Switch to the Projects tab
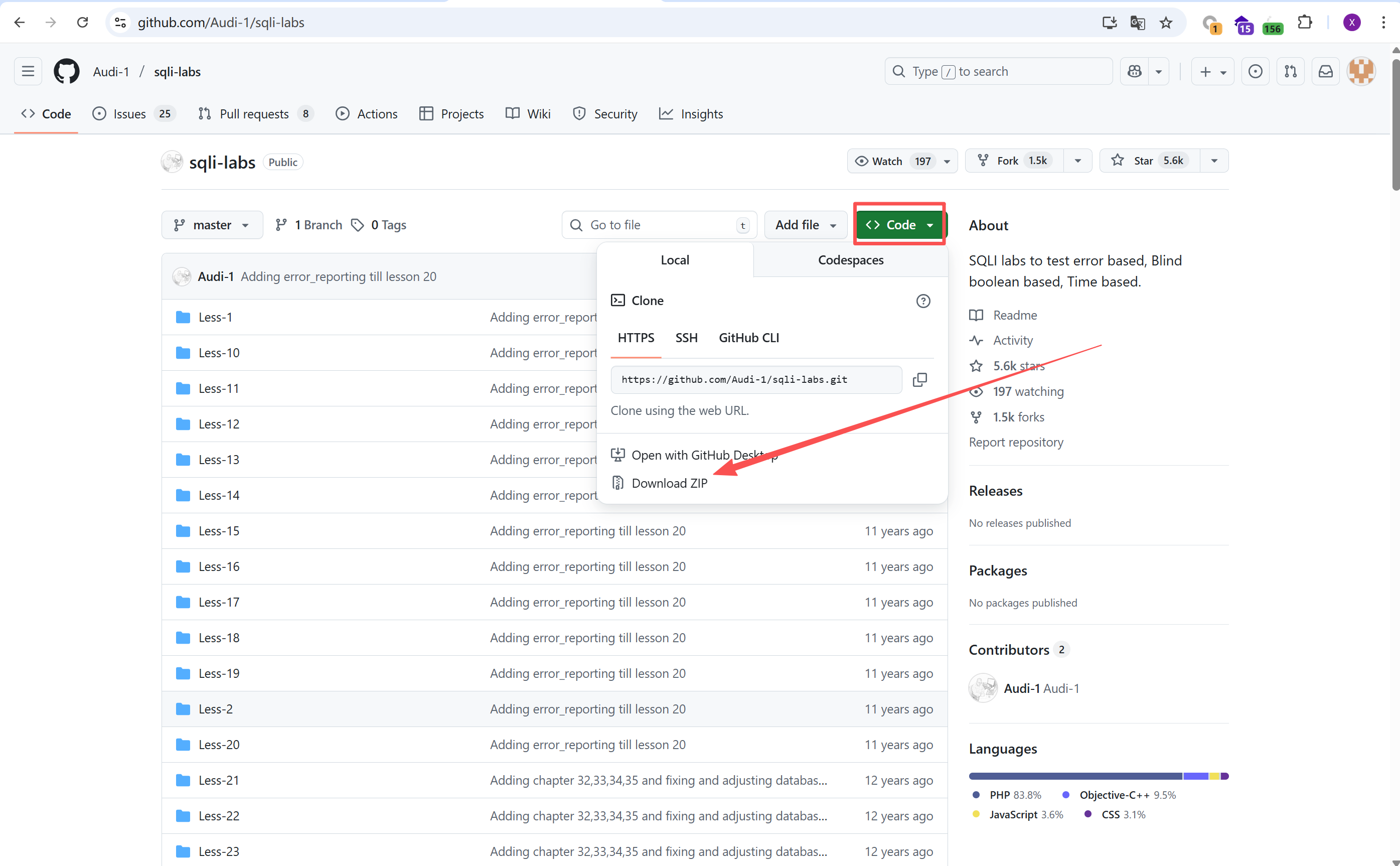 pyautogui.click(x=451, y=114)
